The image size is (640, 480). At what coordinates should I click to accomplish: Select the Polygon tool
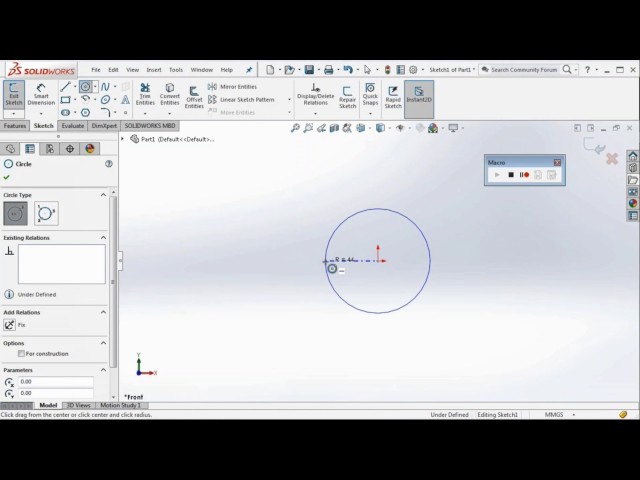coord(85,113)
